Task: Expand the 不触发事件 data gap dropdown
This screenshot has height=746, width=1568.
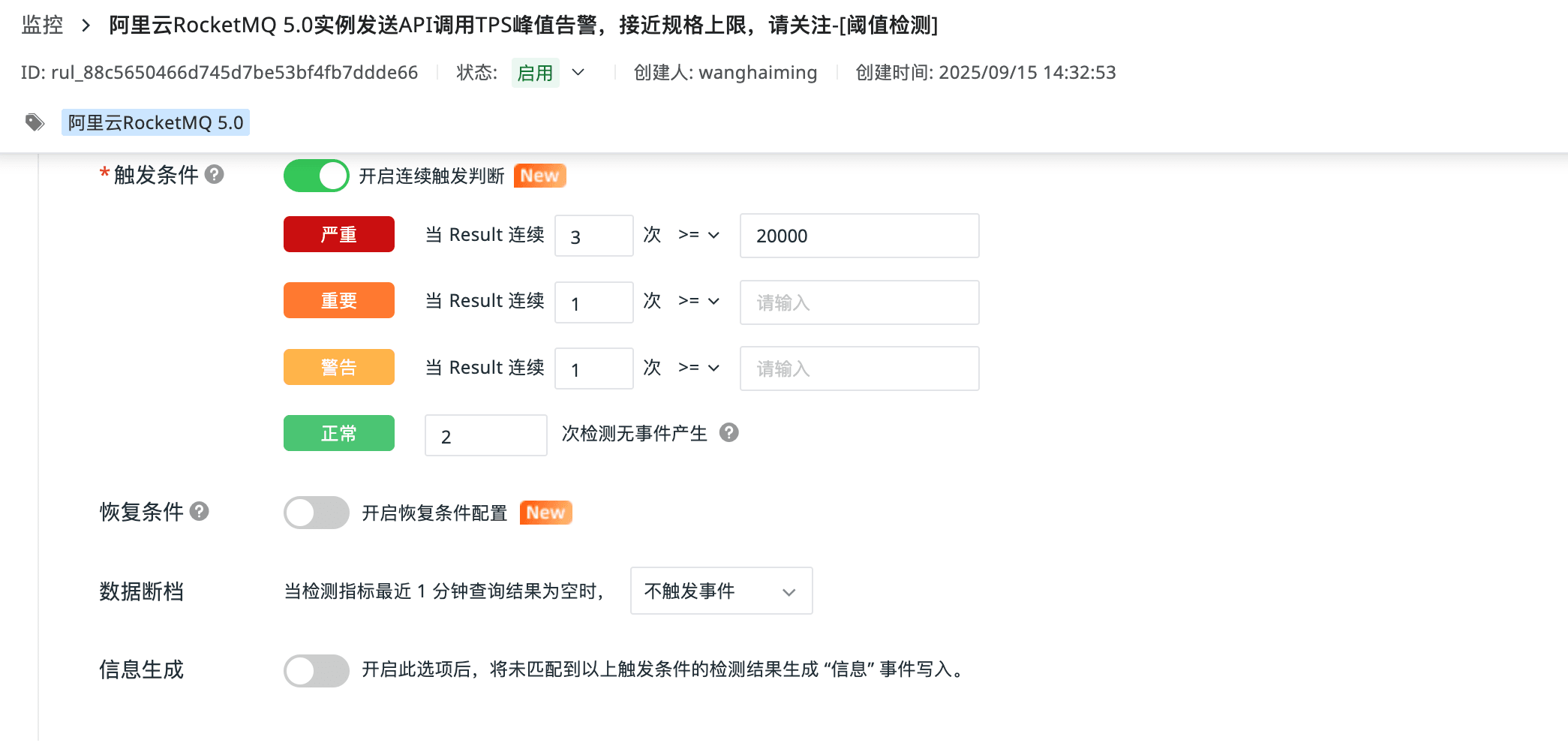Action: 721,591
